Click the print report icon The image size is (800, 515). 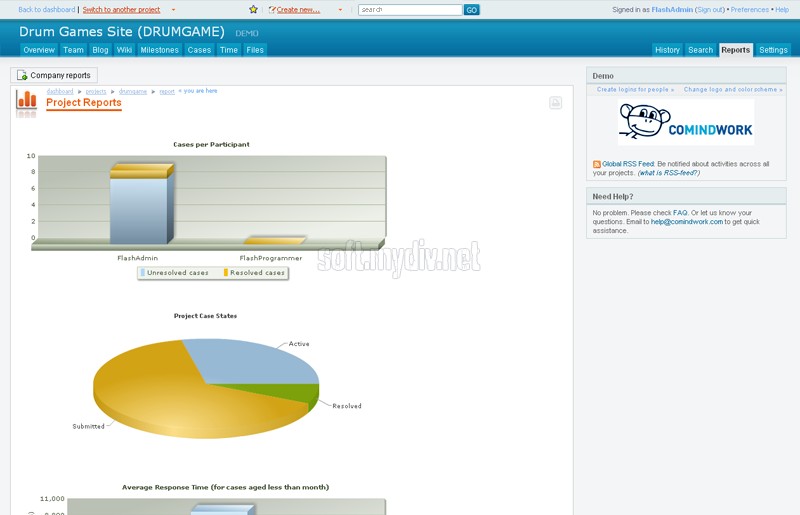[556, 103]
